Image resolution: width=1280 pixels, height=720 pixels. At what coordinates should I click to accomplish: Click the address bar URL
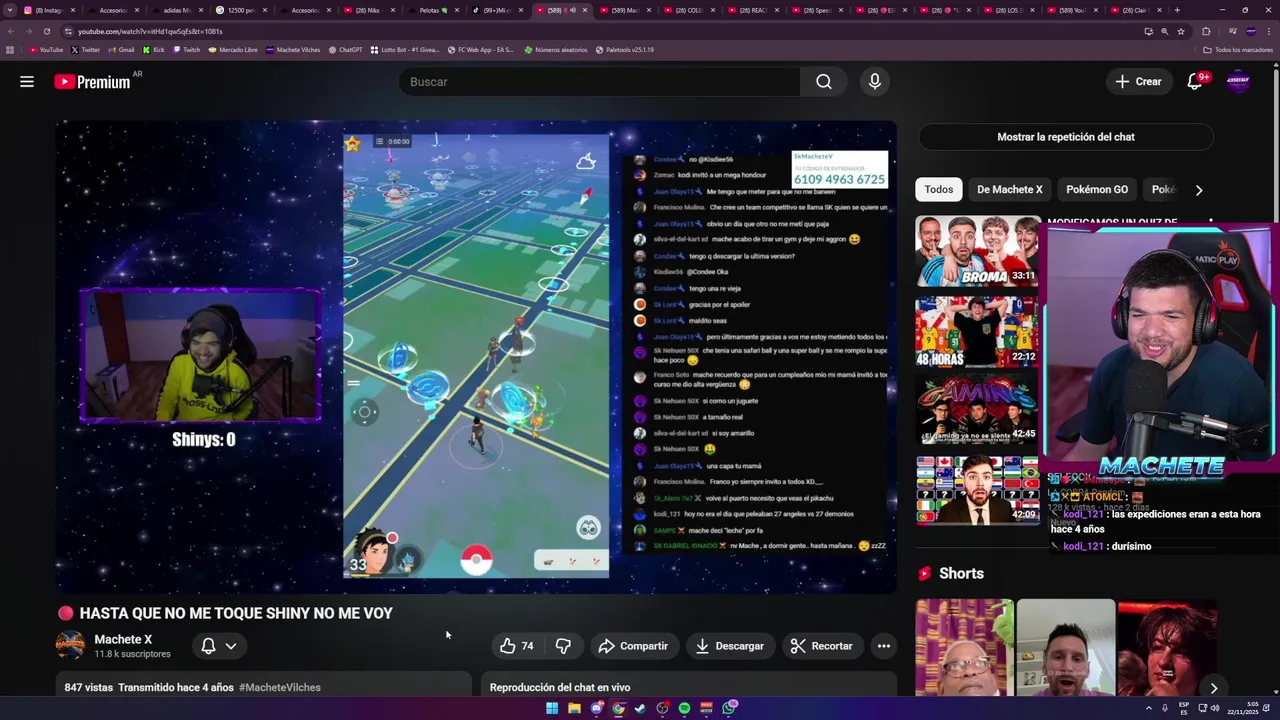(150, 31)
